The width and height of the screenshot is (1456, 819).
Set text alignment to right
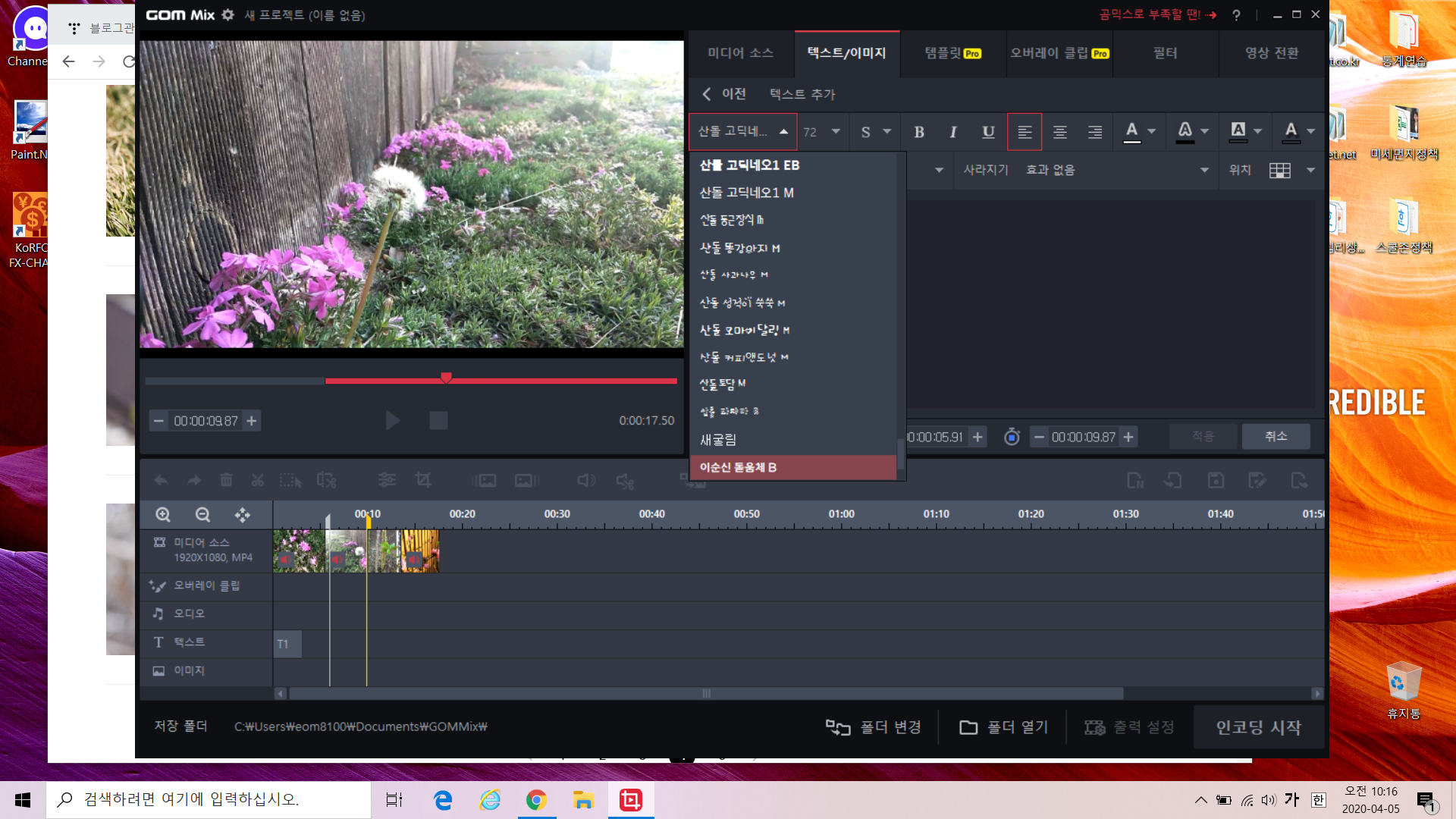pyautogui.click(x=1094, y=132)
